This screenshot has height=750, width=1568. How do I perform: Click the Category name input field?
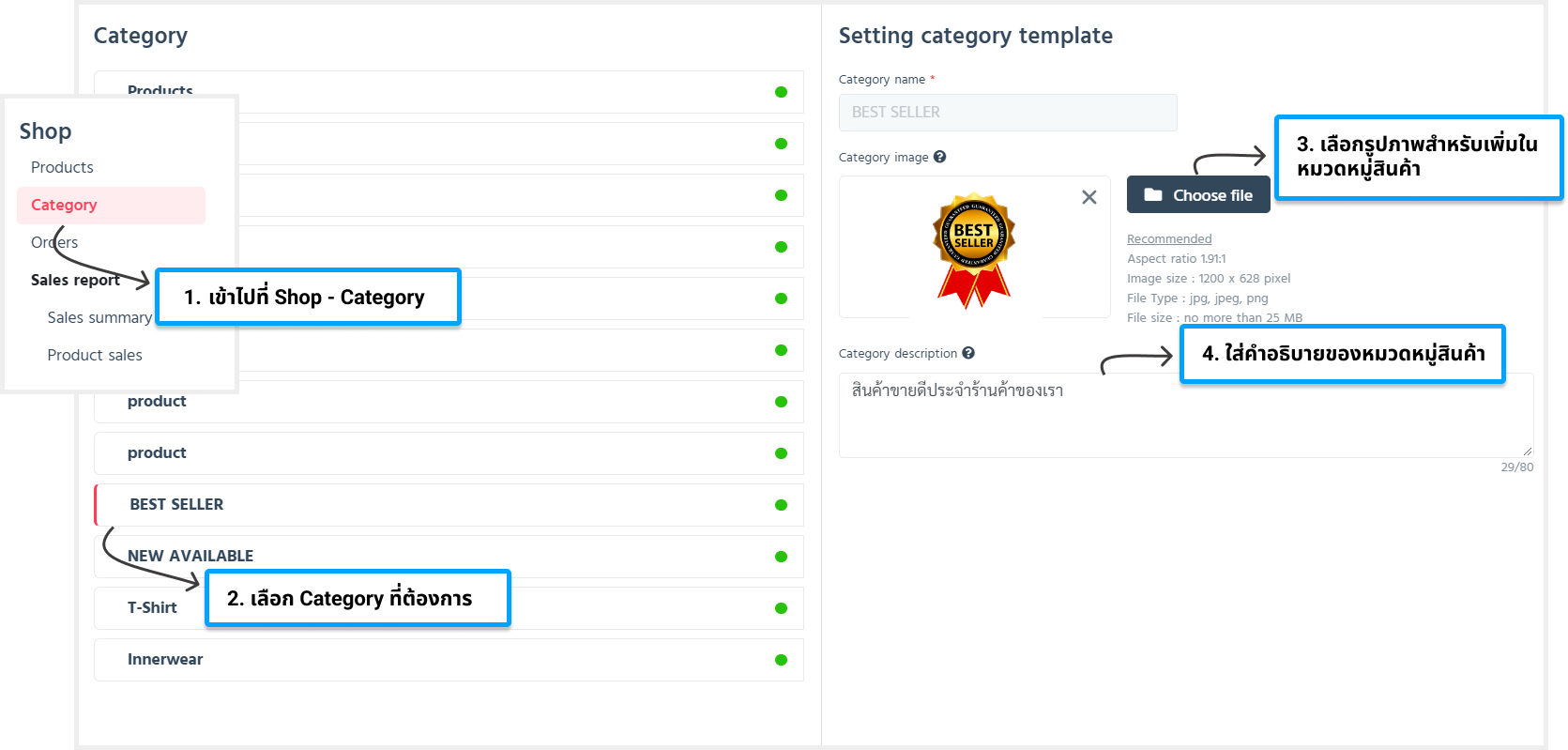point(1007,113)
